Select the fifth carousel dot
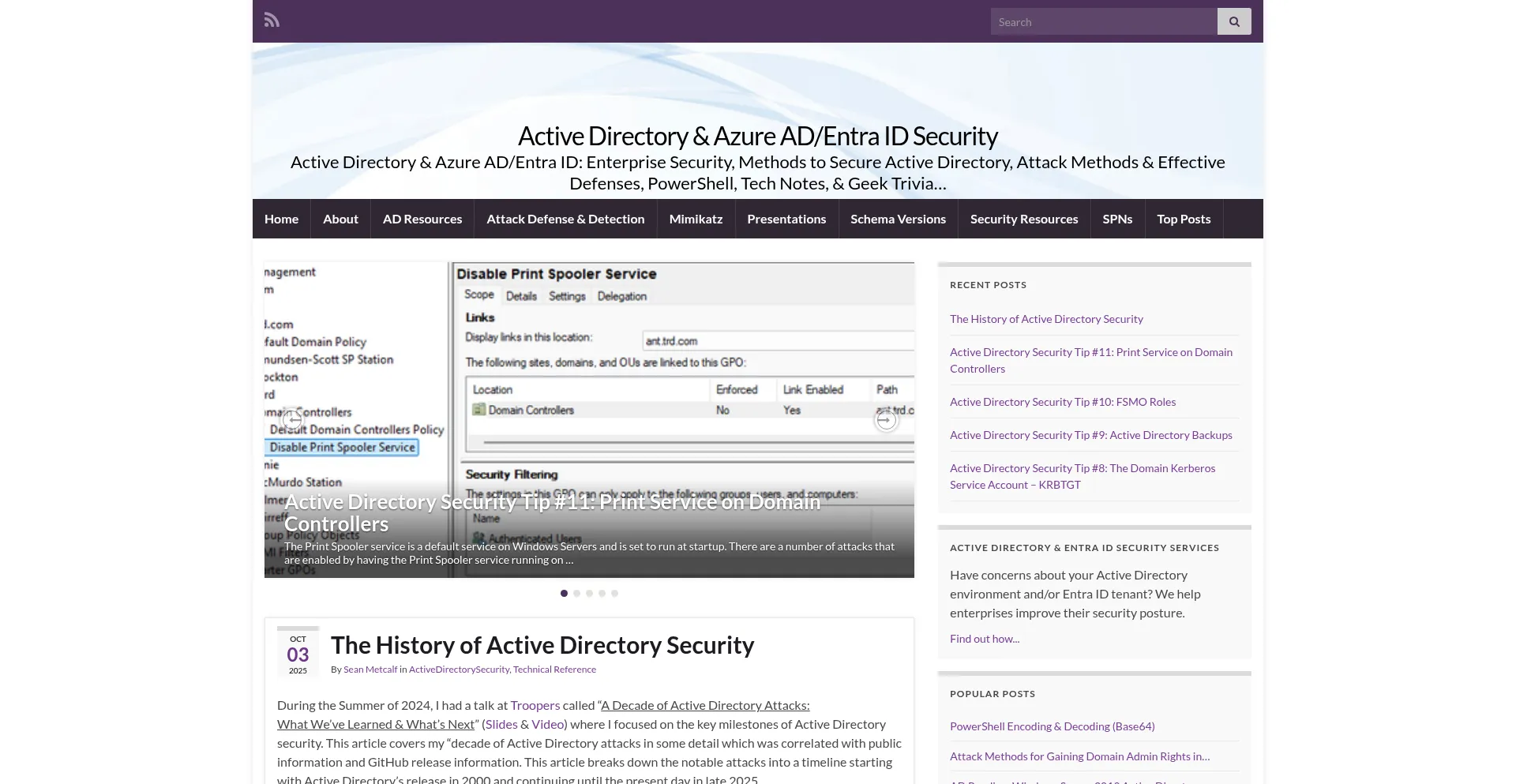Screen dimensions: 1516x784 (614, 593)
